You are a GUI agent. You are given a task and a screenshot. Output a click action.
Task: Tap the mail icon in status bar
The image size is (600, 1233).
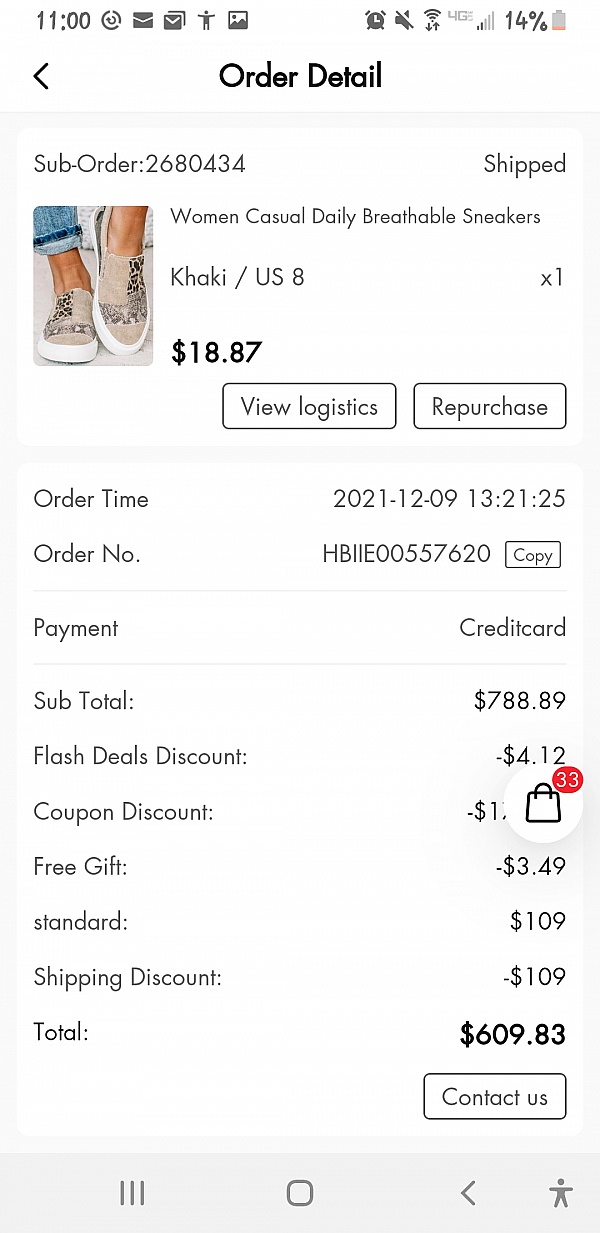click(x=143, y=20)
